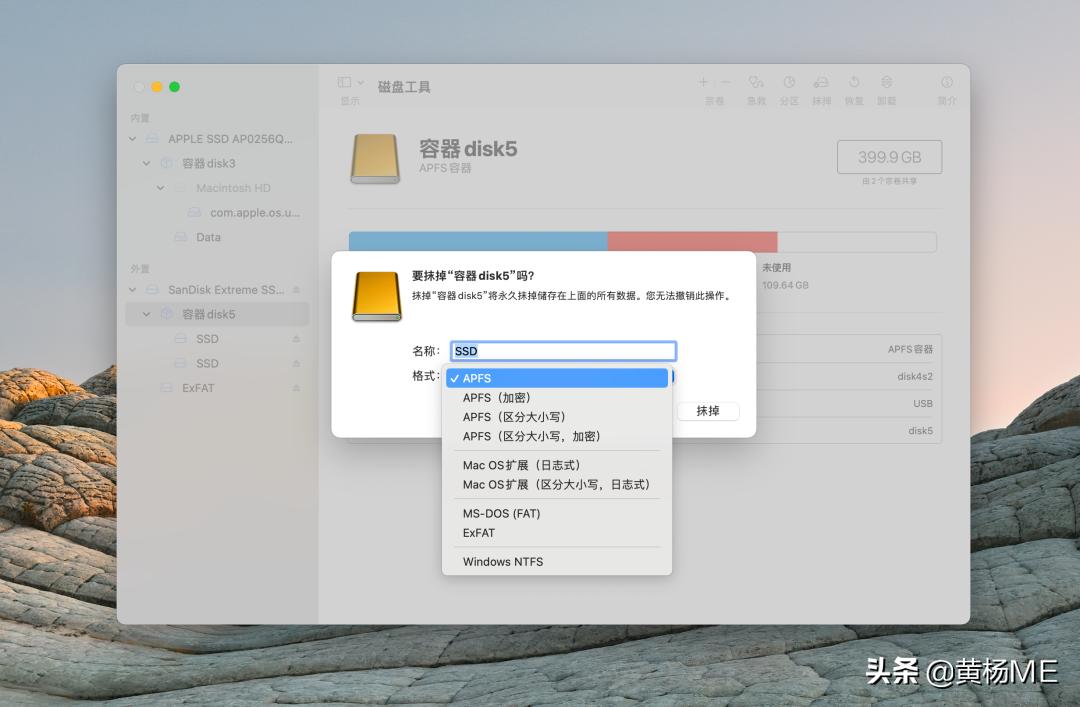The width and height of the screenshot is (1080, 707).
Task: Click the blue used-space bar segment
Action: [480, 241]
